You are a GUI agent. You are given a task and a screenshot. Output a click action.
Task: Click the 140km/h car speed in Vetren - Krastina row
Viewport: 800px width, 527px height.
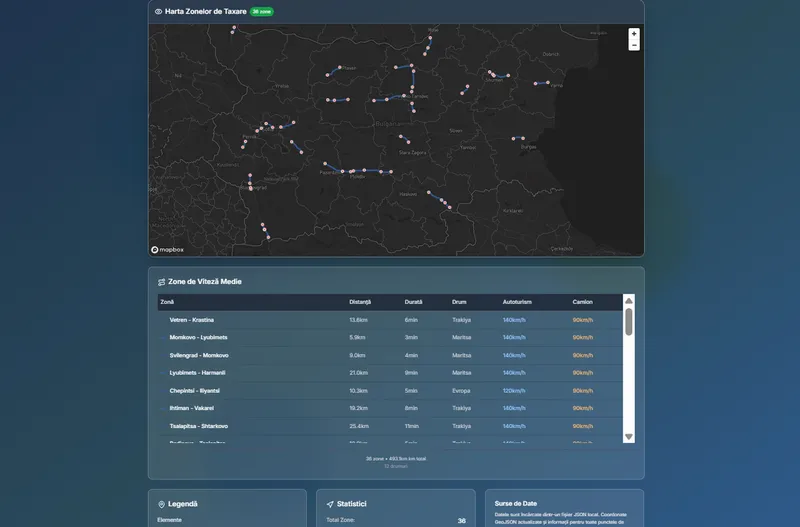click(514, 320)
